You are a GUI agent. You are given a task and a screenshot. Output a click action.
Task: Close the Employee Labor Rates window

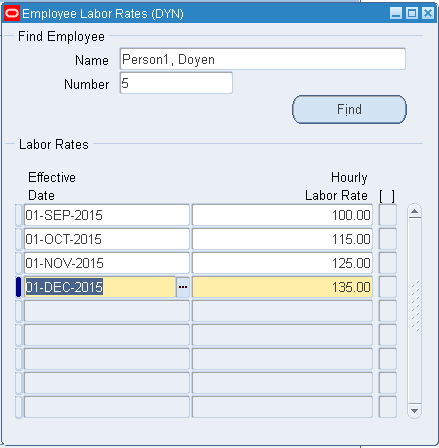[428, 13]
